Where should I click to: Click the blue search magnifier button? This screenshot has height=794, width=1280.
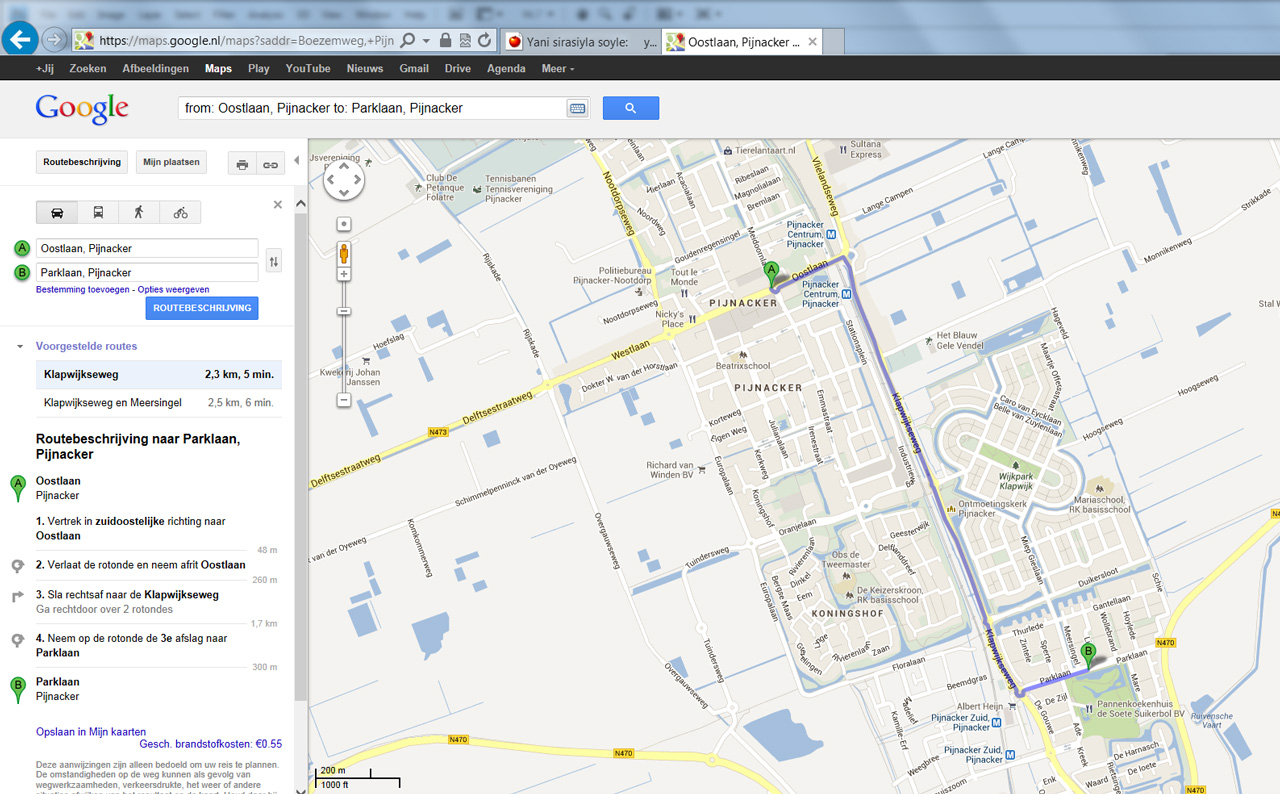tap(630, 108)
